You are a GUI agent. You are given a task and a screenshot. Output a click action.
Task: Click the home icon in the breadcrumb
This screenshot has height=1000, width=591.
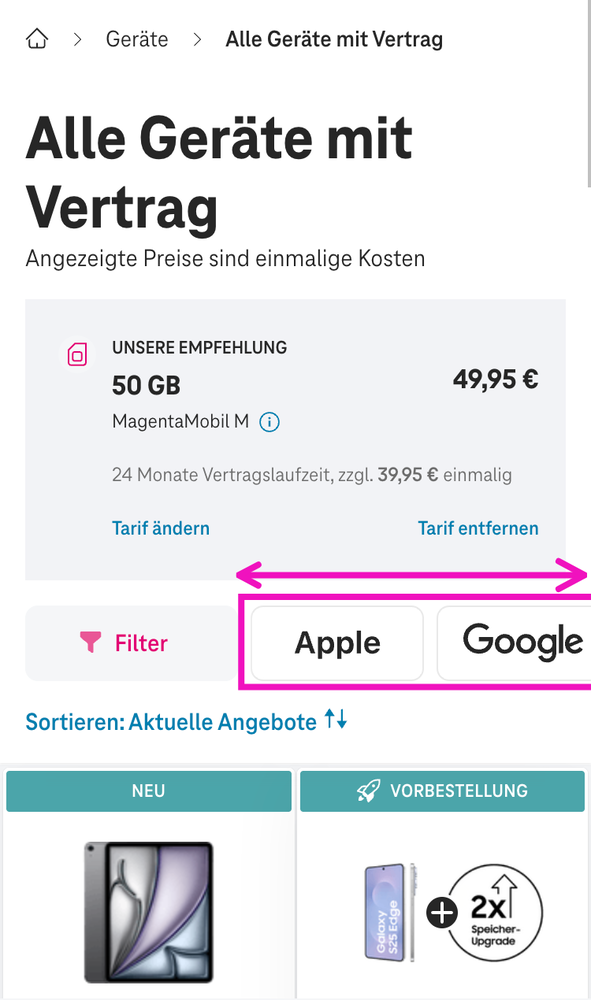pos(36,38)
